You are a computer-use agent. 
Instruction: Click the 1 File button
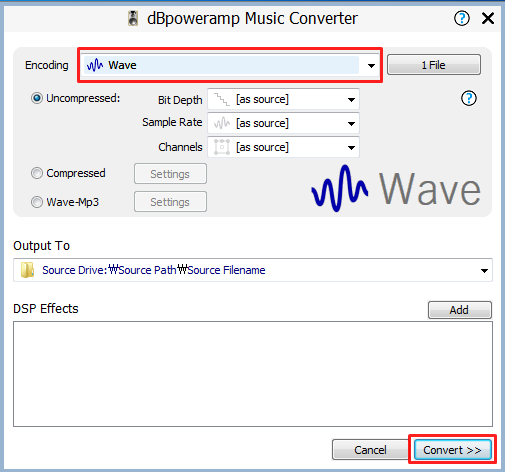[434, 65]
